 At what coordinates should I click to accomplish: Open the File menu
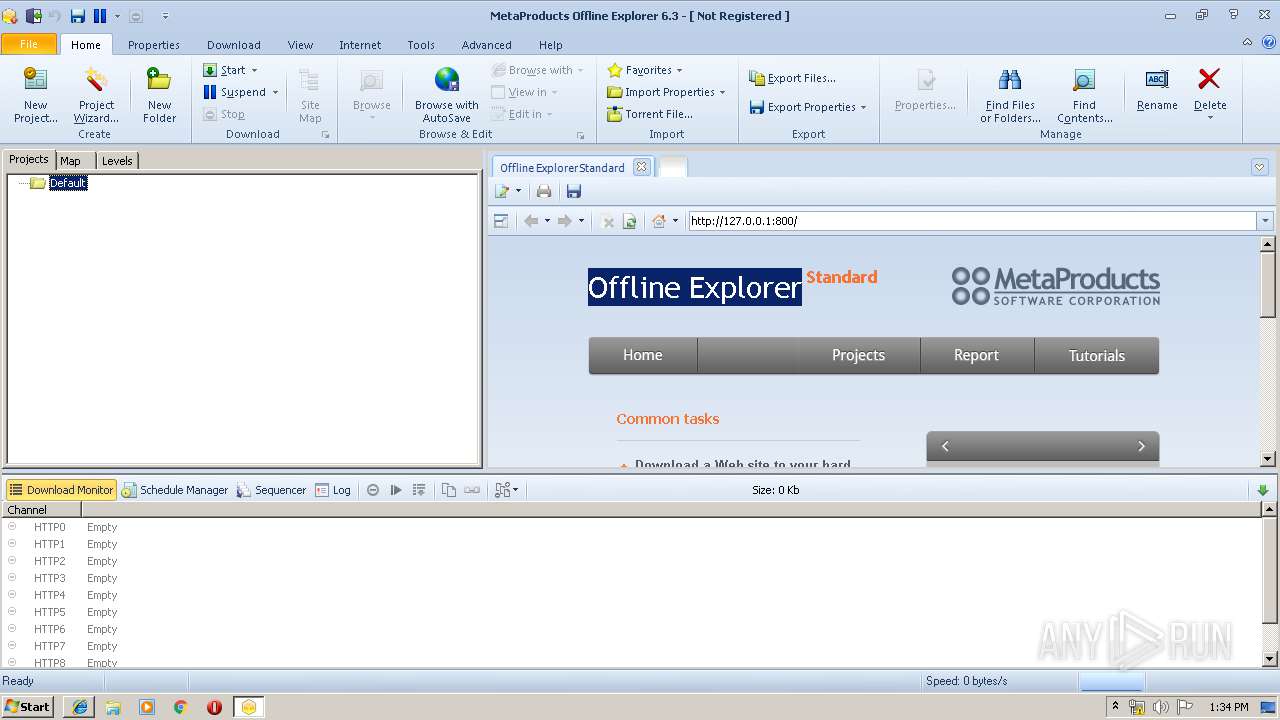point(29,44)
